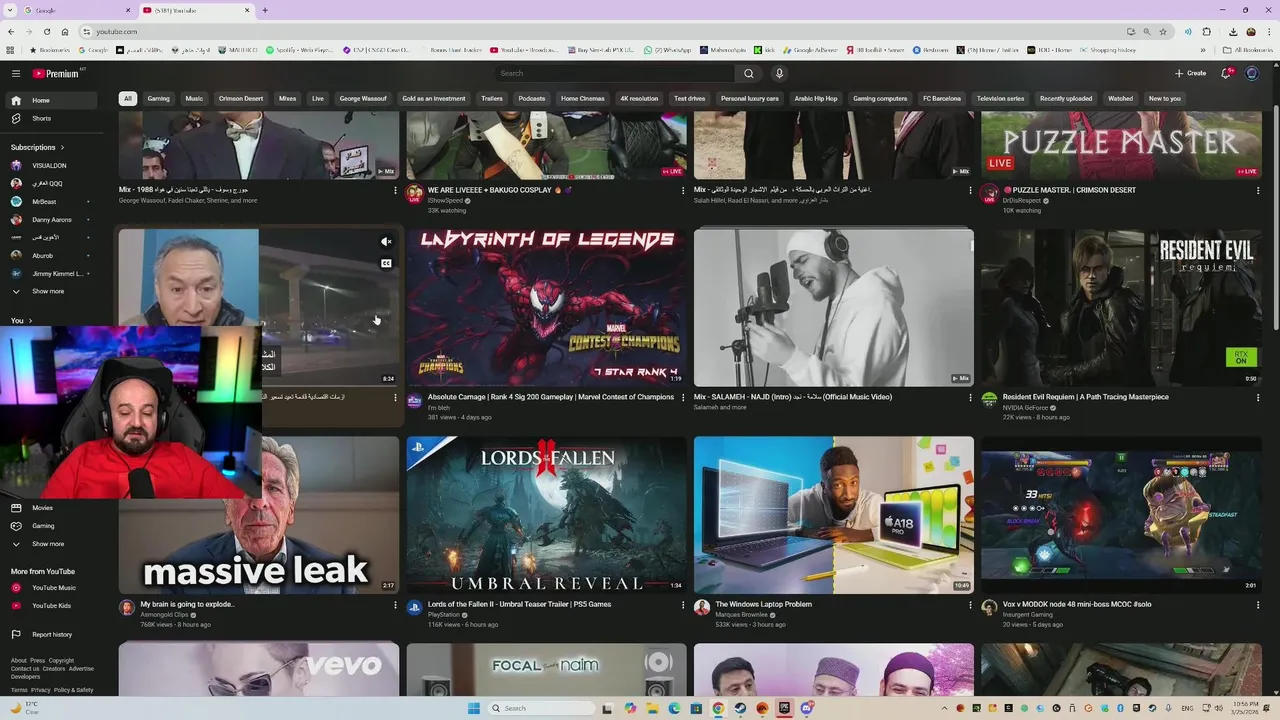Open options menu for Windows Laptop Problem video

click(970, 605)
